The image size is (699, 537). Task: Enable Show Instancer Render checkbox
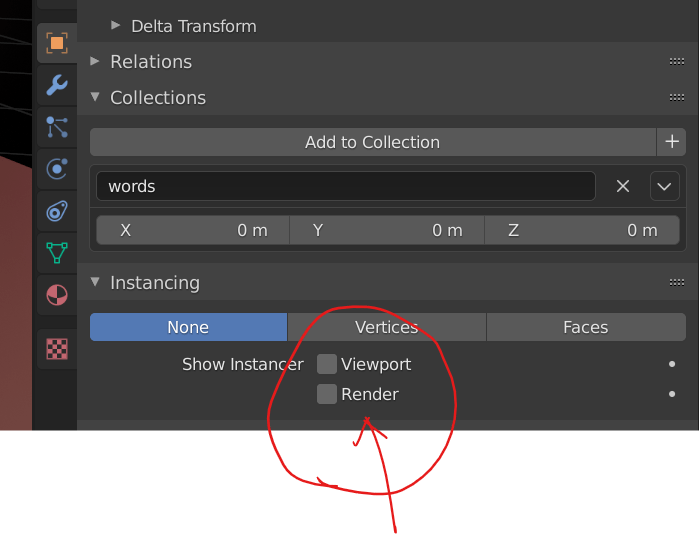pyautogui.click(x=327, y=394)
